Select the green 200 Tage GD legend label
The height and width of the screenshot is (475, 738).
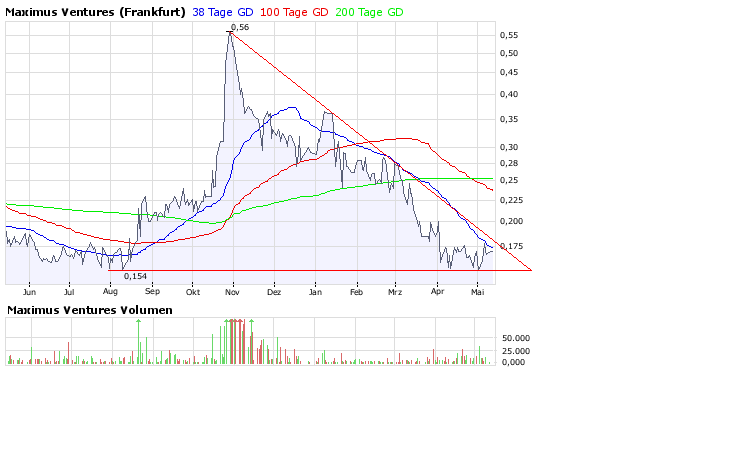(369, 12)
